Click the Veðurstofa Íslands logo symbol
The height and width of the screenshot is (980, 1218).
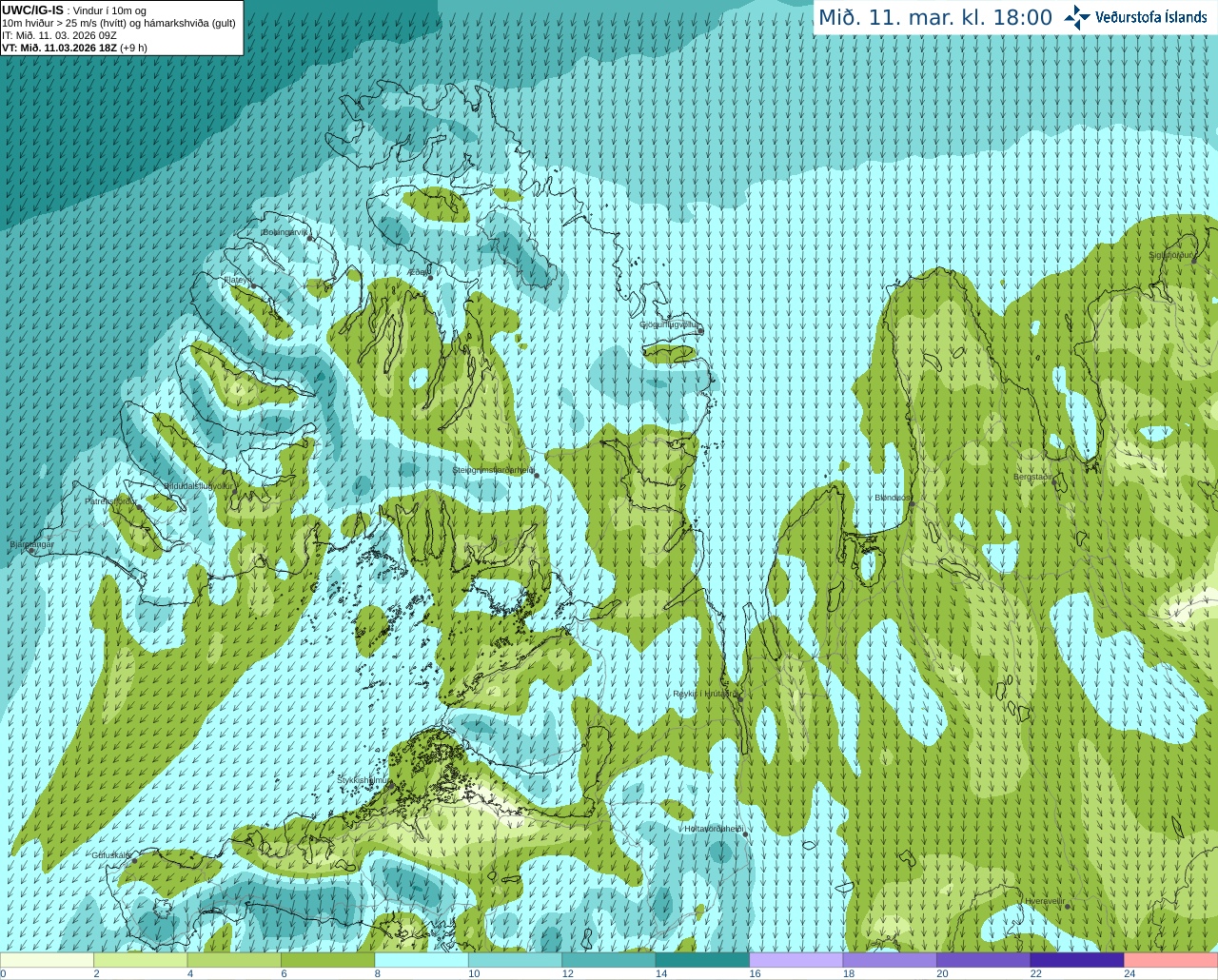coord(1077,17)
